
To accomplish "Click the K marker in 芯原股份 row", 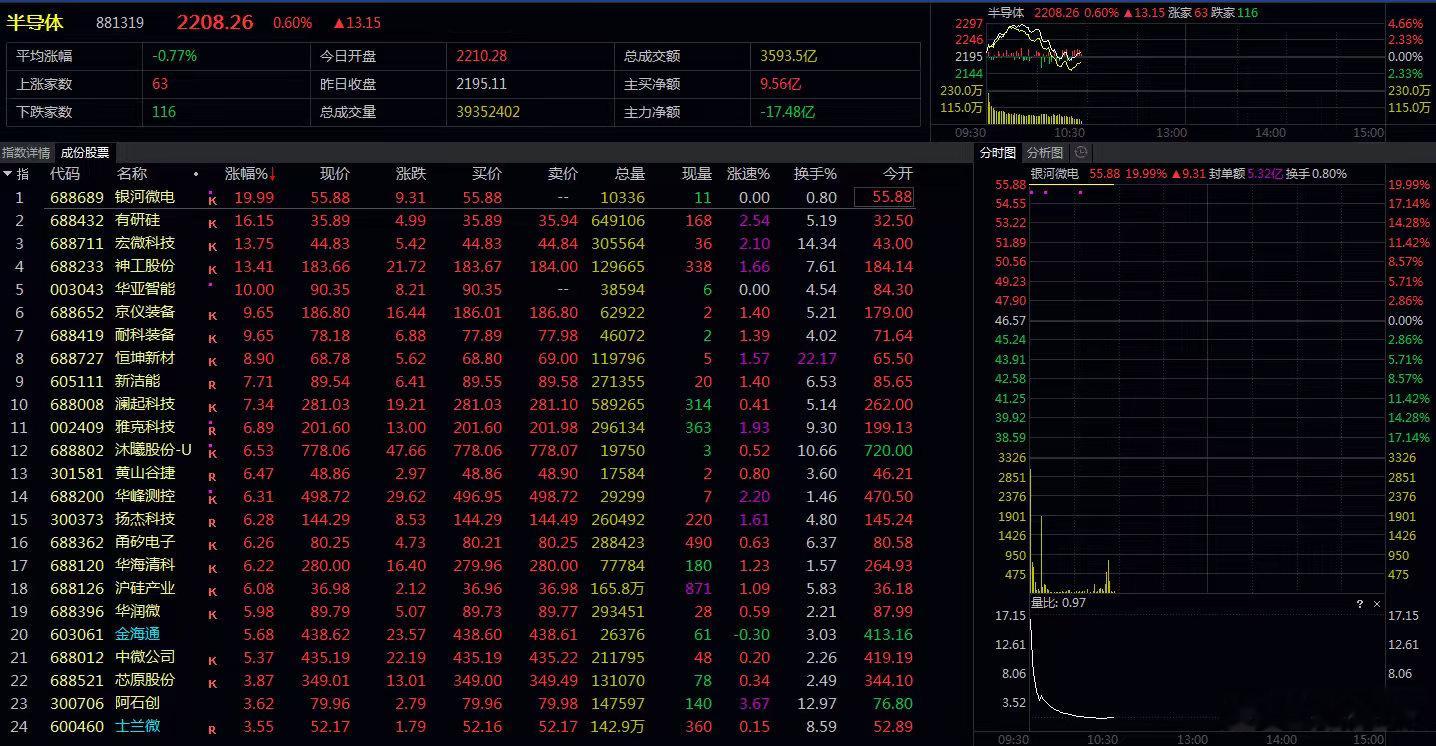I will point(212,683).
